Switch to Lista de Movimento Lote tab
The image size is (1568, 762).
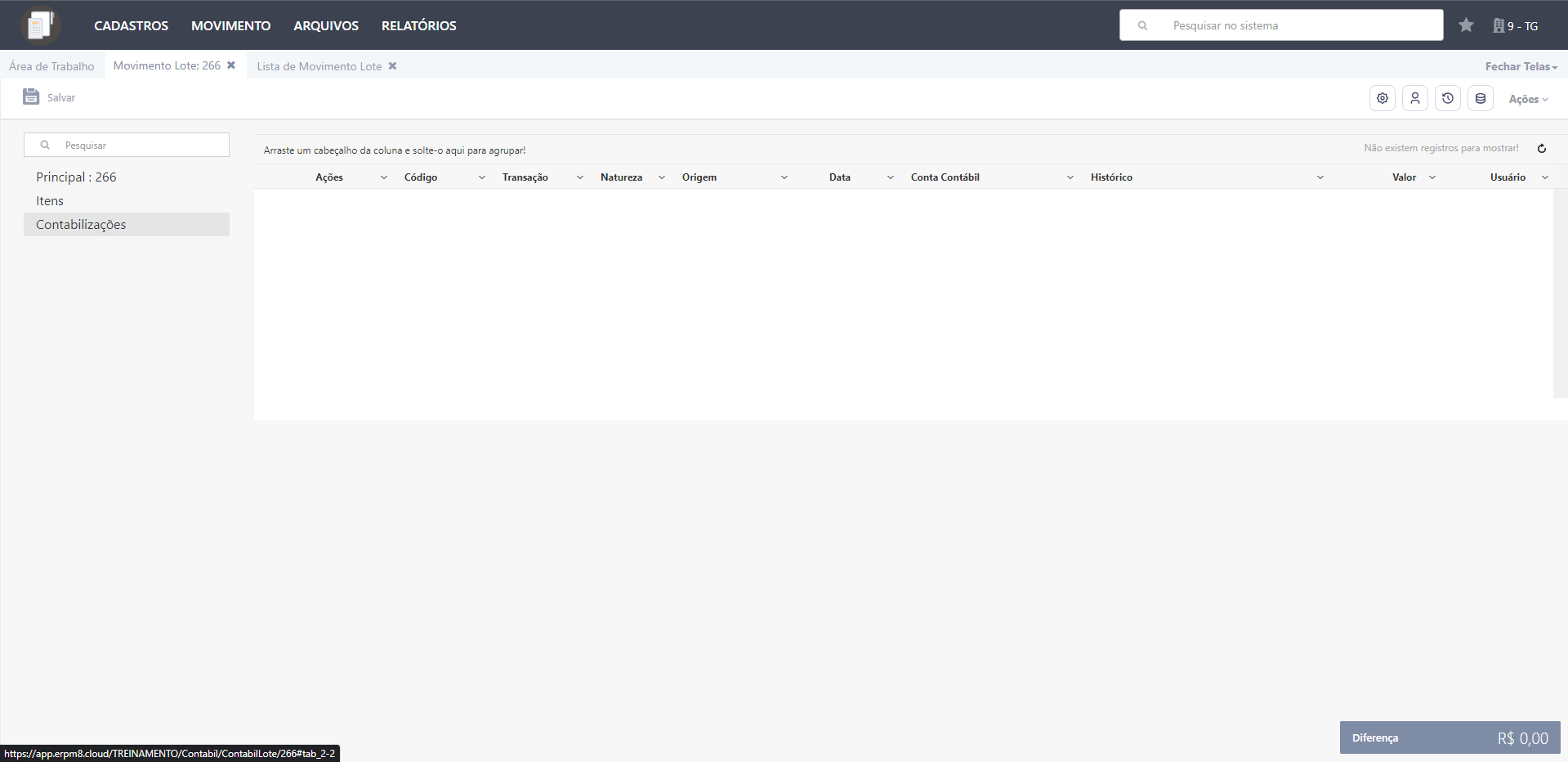pos(319,66)
